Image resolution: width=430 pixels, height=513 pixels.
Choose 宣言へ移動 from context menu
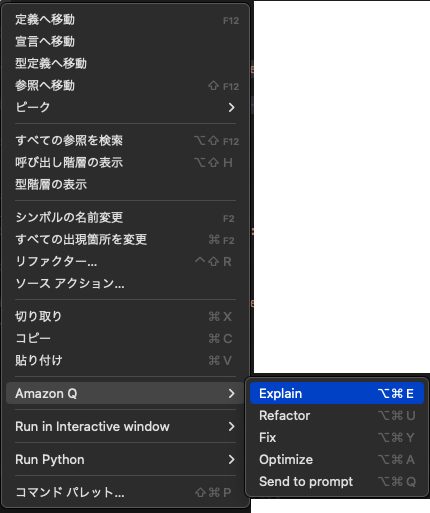coord(125,42)
